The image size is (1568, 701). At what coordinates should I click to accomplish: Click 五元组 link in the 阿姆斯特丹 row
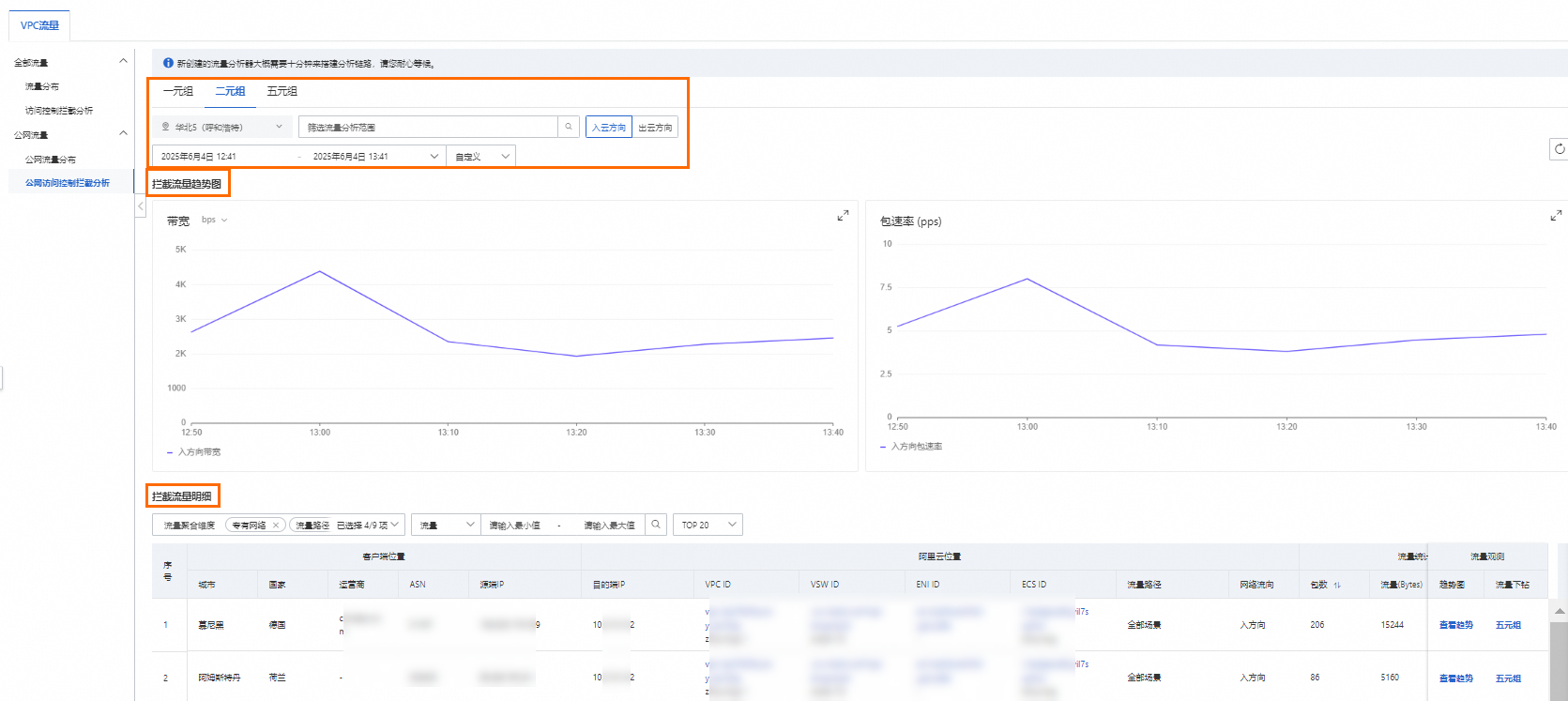point(1508,678)
